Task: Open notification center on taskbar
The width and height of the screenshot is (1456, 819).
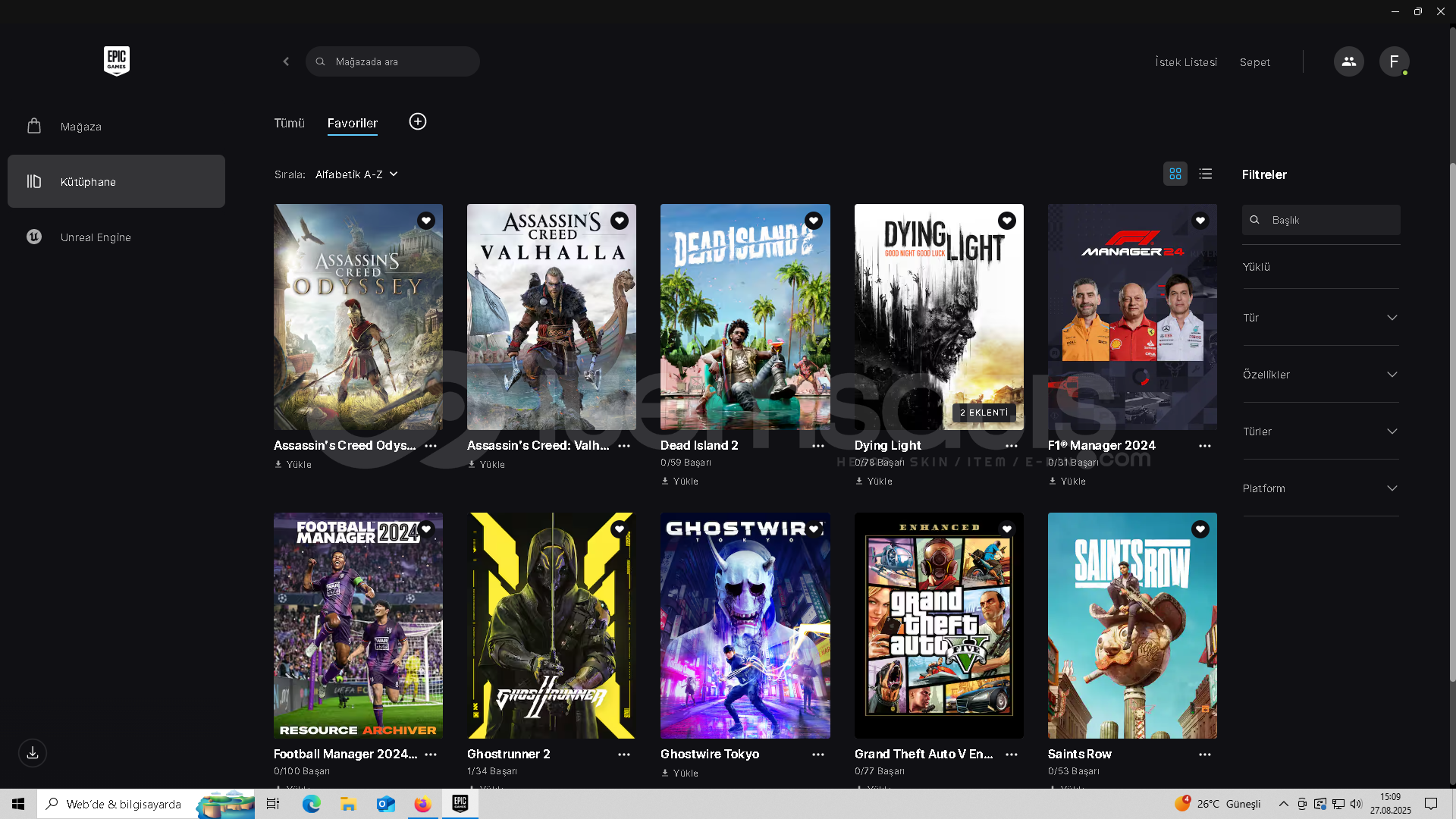Action: (x=1431, y=804)
